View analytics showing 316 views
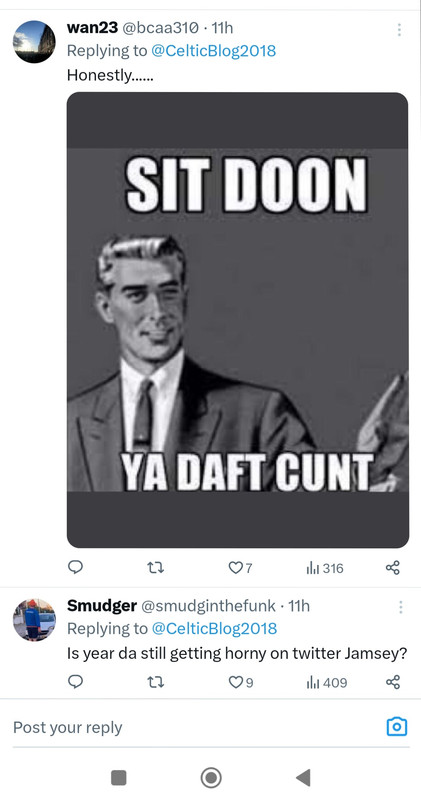This screenshot has width=421, height=800. (x=325, y=568)
